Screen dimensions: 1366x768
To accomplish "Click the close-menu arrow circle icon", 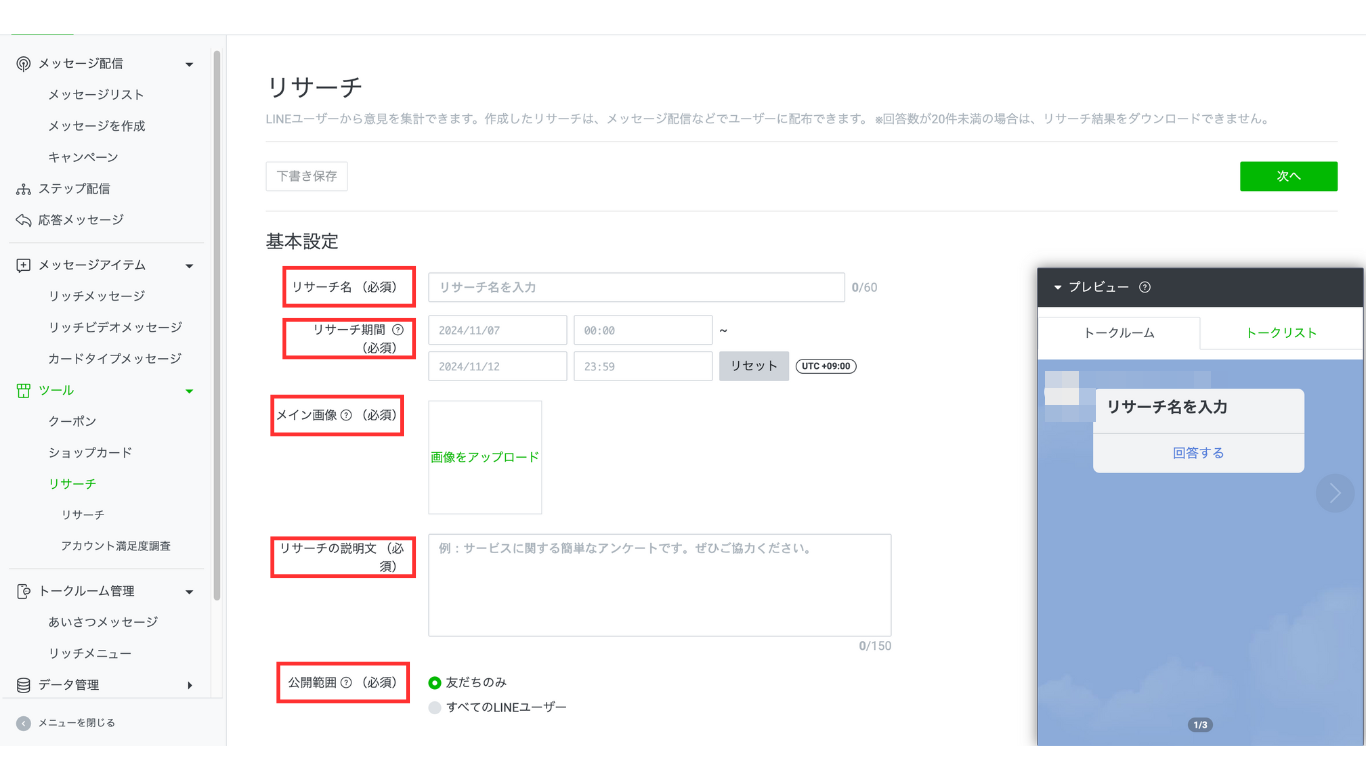I will coord(24,723).
